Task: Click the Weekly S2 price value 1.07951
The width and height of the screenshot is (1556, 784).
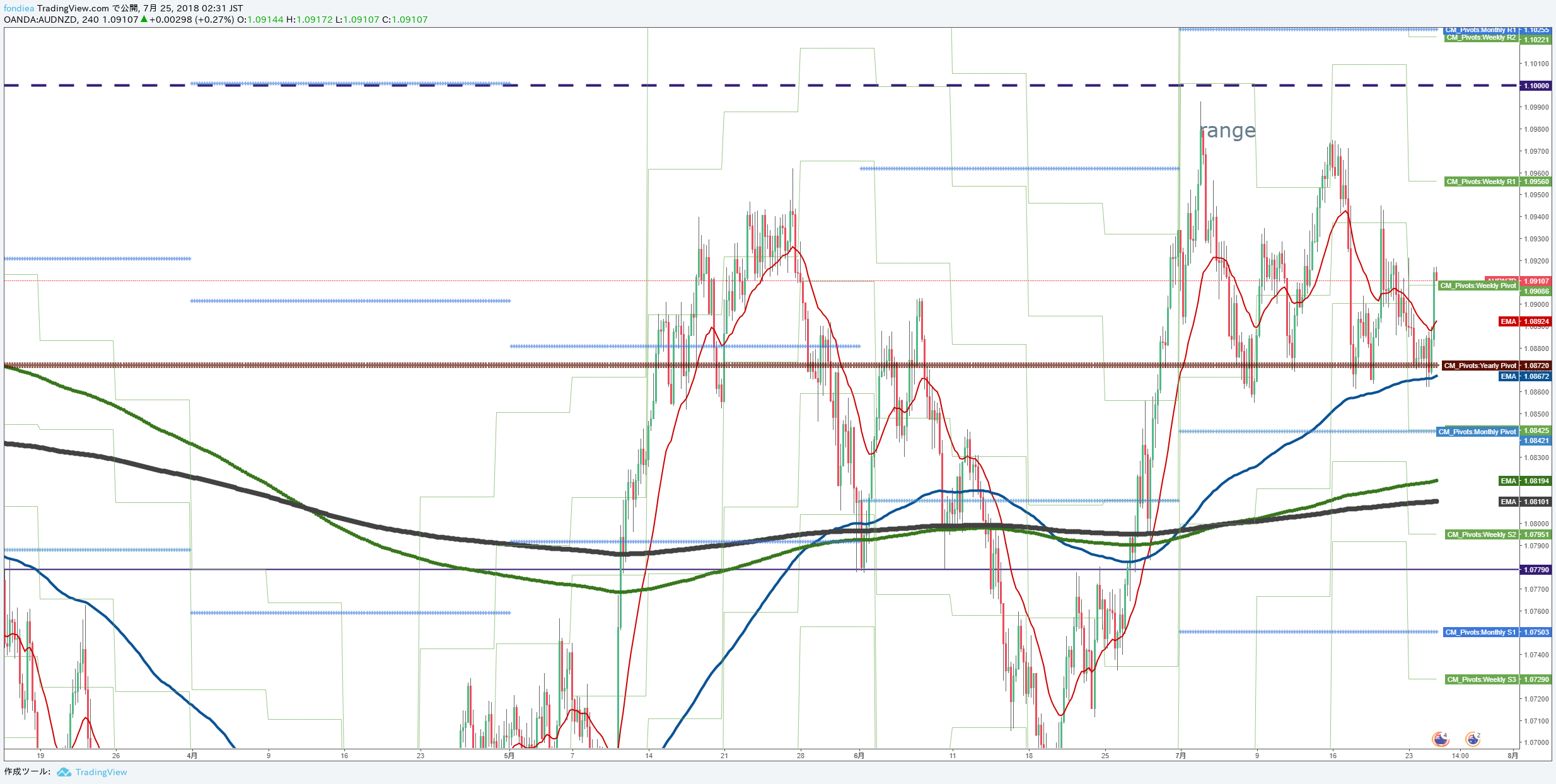Action: click(1536, 534)
